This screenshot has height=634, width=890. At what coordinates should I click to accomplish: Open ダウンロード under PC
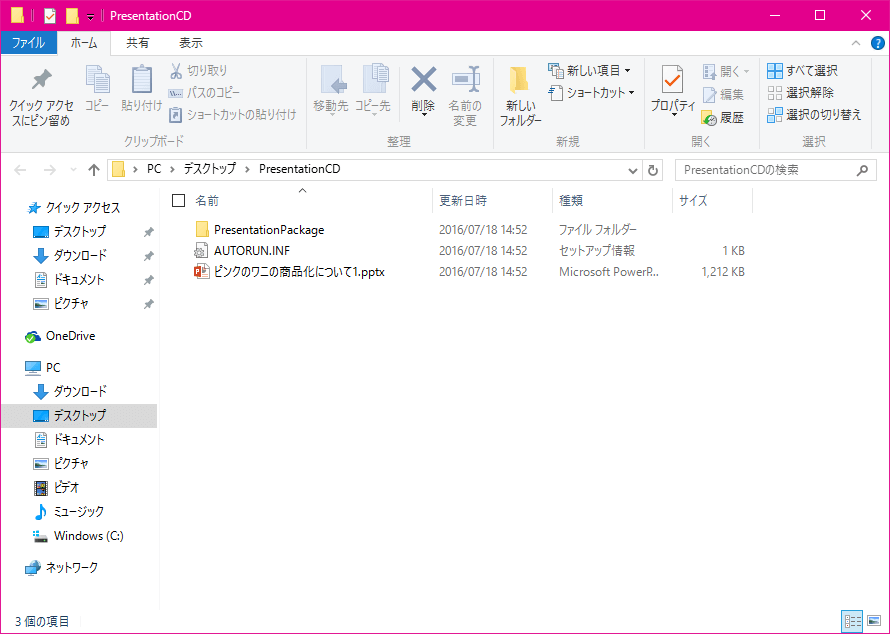click(x=80, y=392)
